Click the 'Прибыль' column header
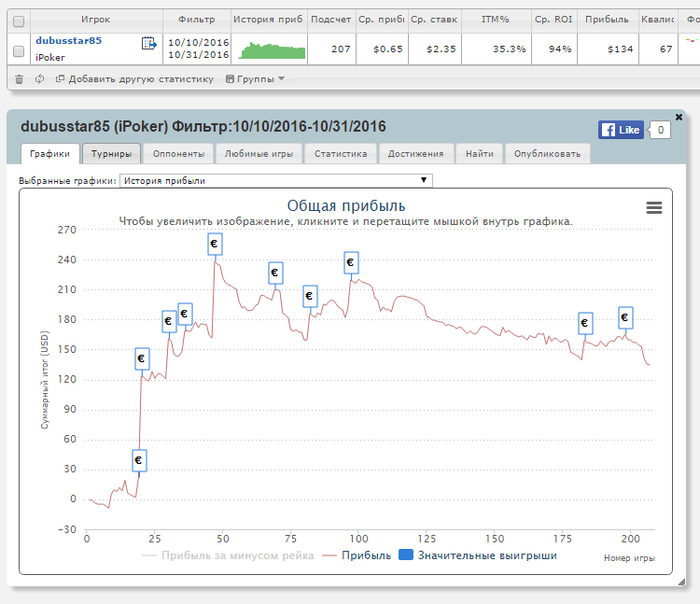 coord(607,20)
